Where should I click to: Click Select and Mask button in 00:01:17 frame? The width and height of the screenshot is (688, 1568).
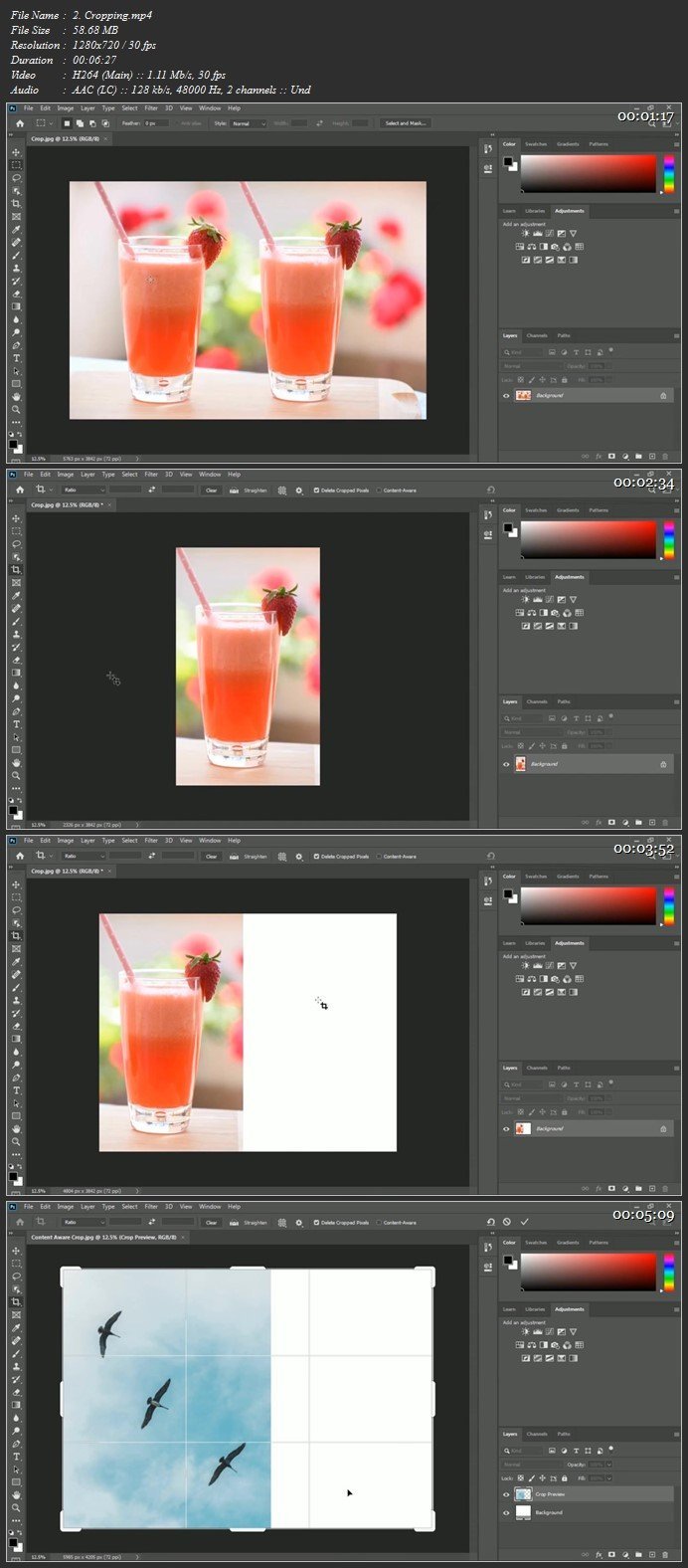tap(406, 123)
